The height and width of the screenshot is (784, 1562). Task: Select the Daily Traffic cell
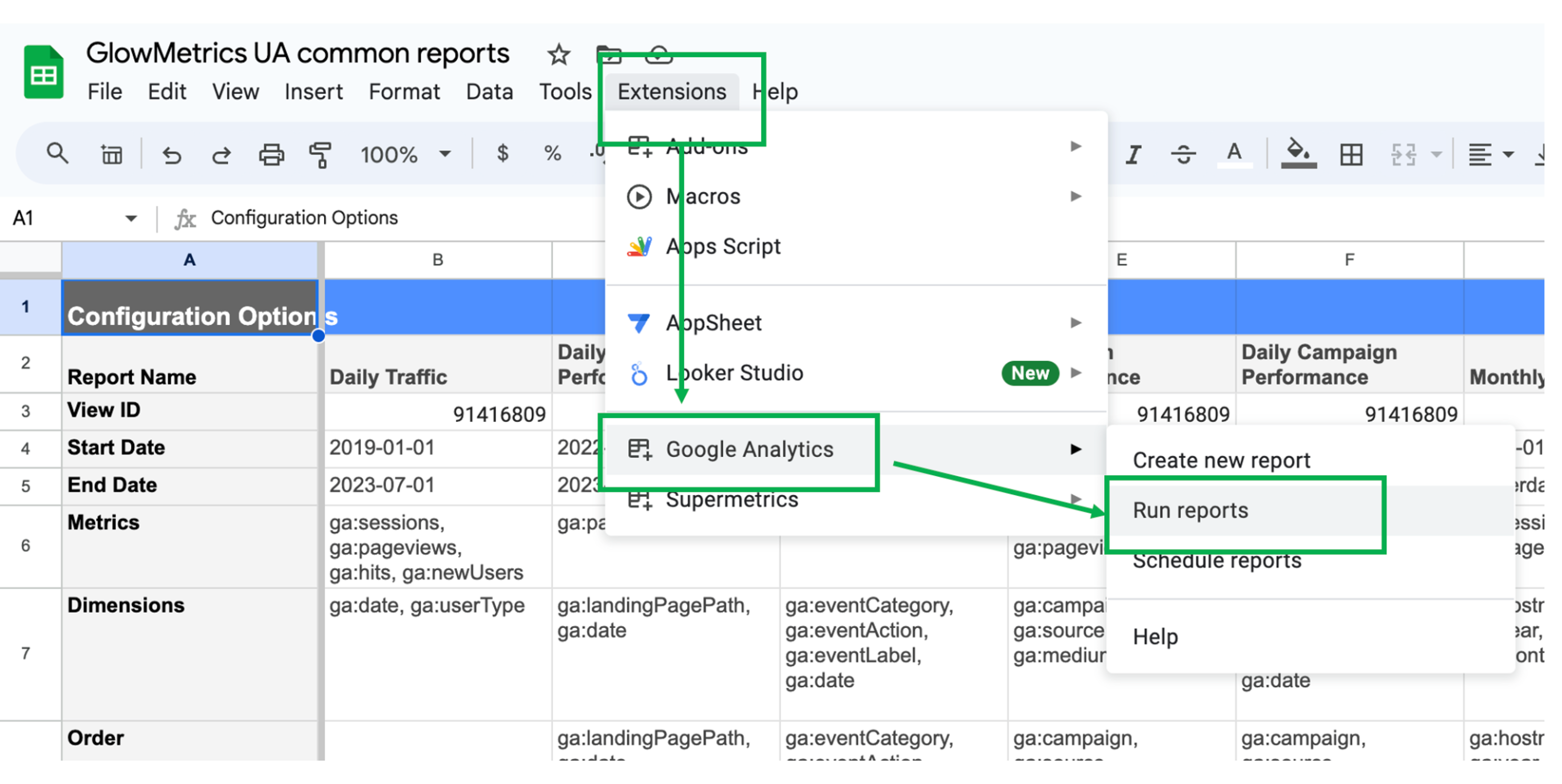438,364
